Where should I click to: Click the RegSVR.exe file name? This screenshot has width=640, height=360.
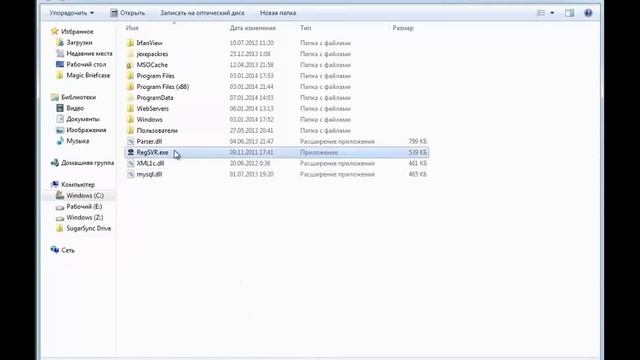tap(152, 152)
